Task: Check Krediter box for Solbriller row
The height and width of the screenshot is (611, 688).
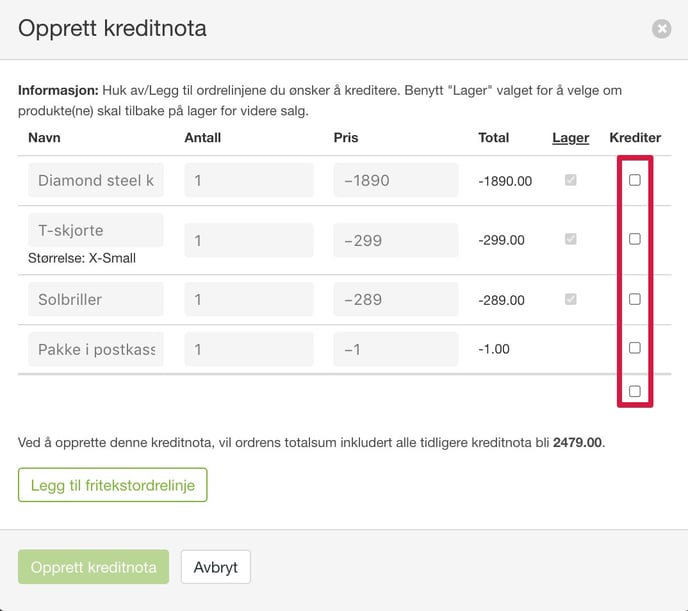Action: (634, 299)
